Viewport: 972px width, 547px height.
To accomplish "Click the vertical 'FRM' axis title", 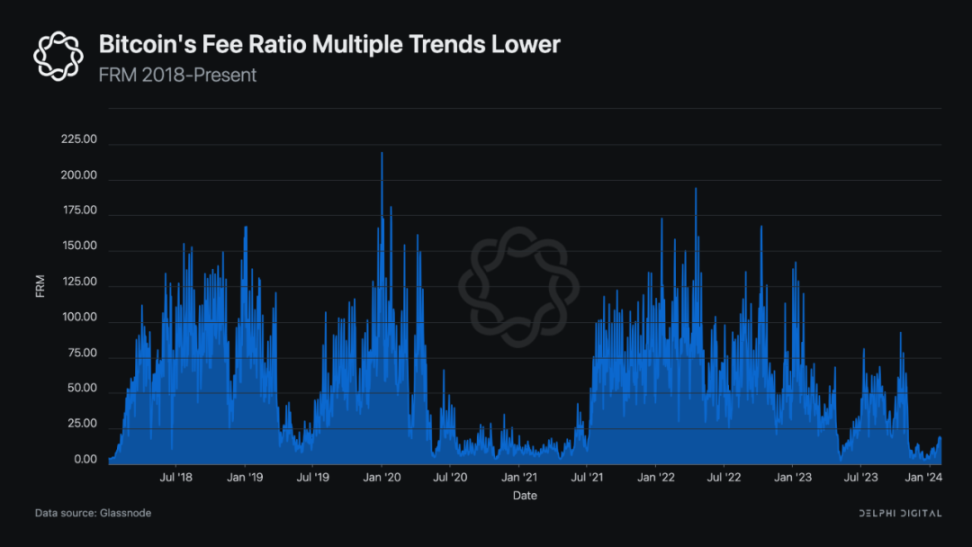I will click(x=40, y=287).
